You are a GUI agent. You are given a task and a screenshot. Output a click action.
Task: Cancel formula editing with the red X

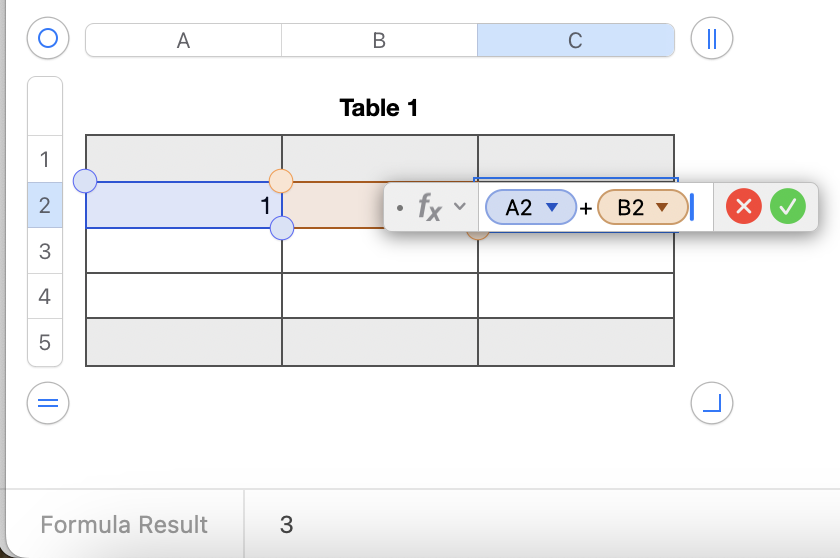click(x=743, y=207)
